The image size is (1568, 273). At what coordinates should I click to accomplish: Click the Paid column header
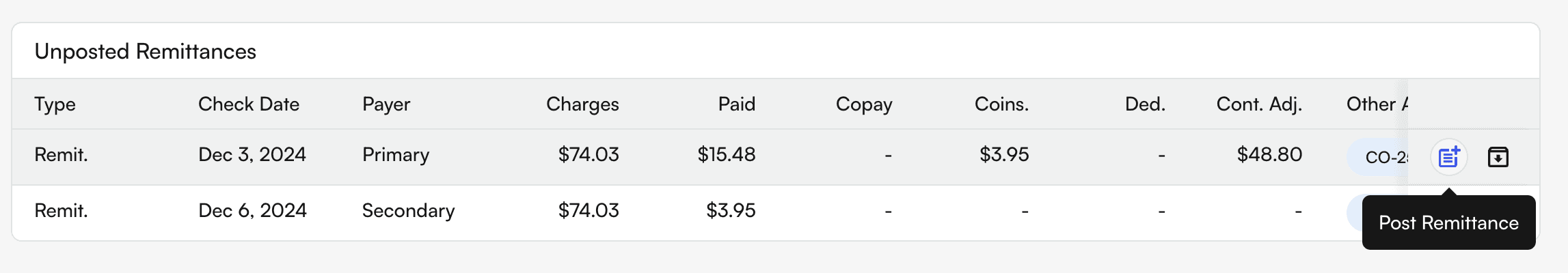pos(736,104)
